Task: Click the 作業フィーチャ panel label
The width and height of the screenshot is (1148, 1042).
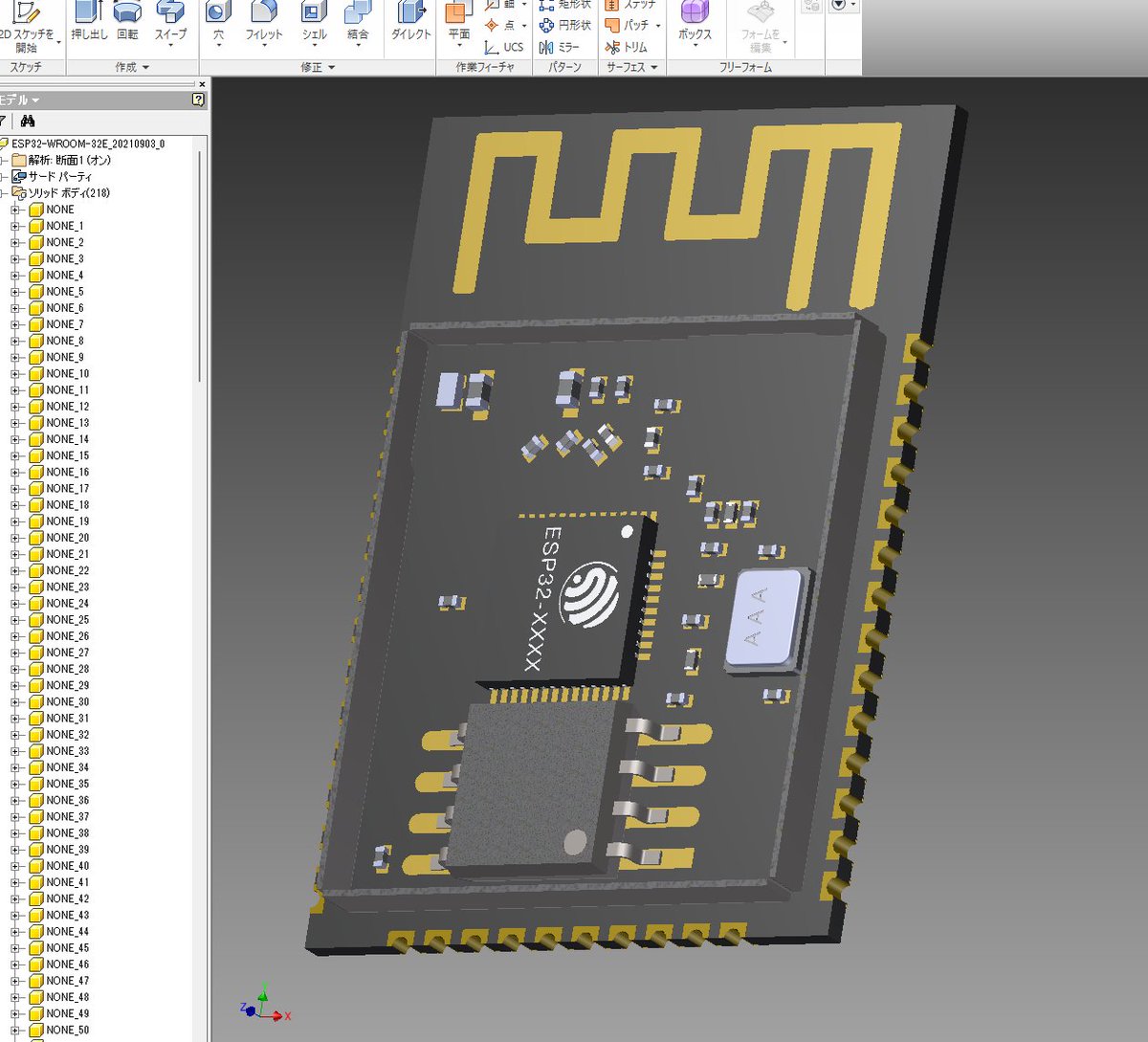Action: (485, 67)
